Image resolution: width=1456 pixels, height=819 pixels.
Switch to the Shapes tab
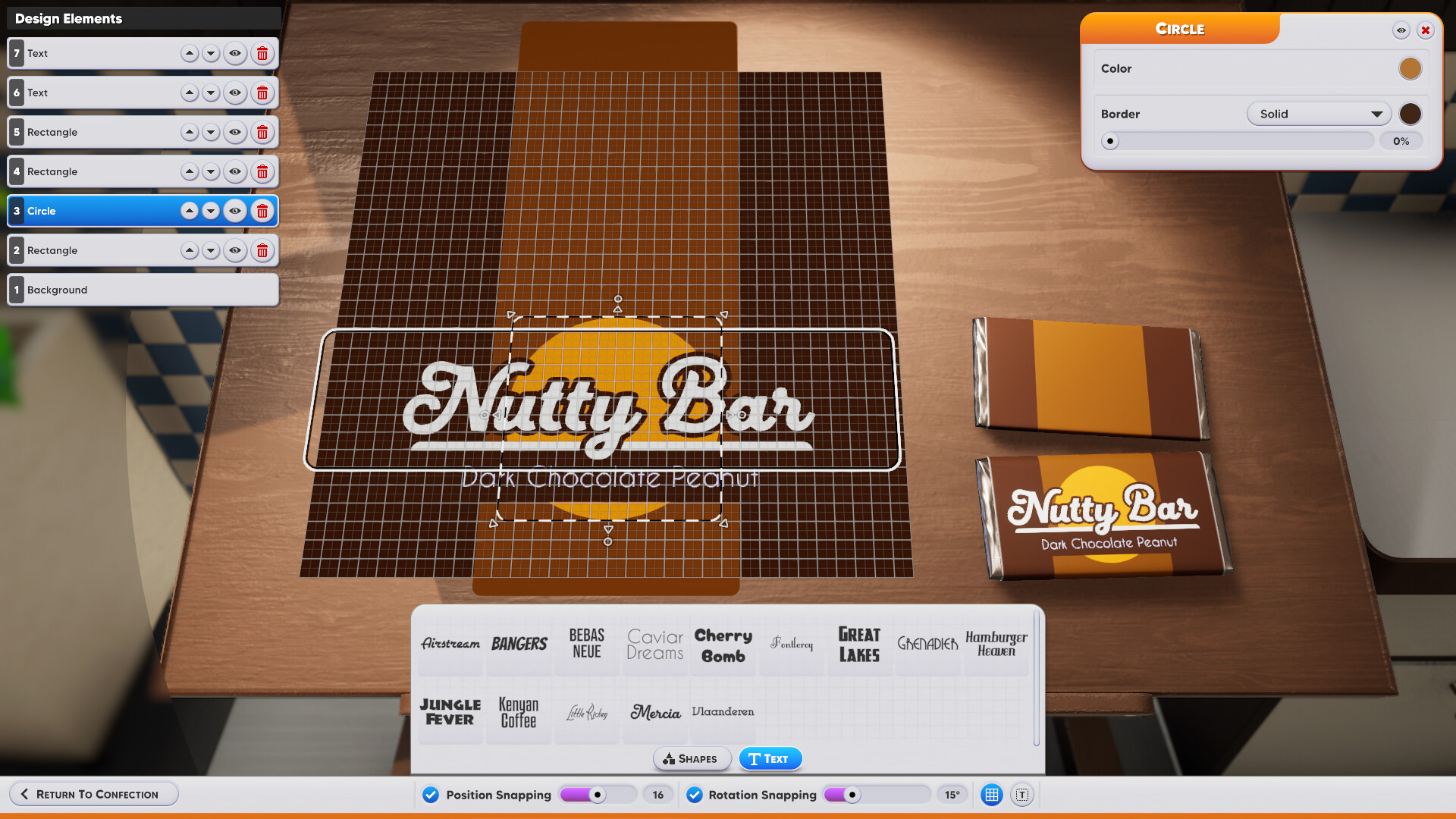tap(691, 758)
